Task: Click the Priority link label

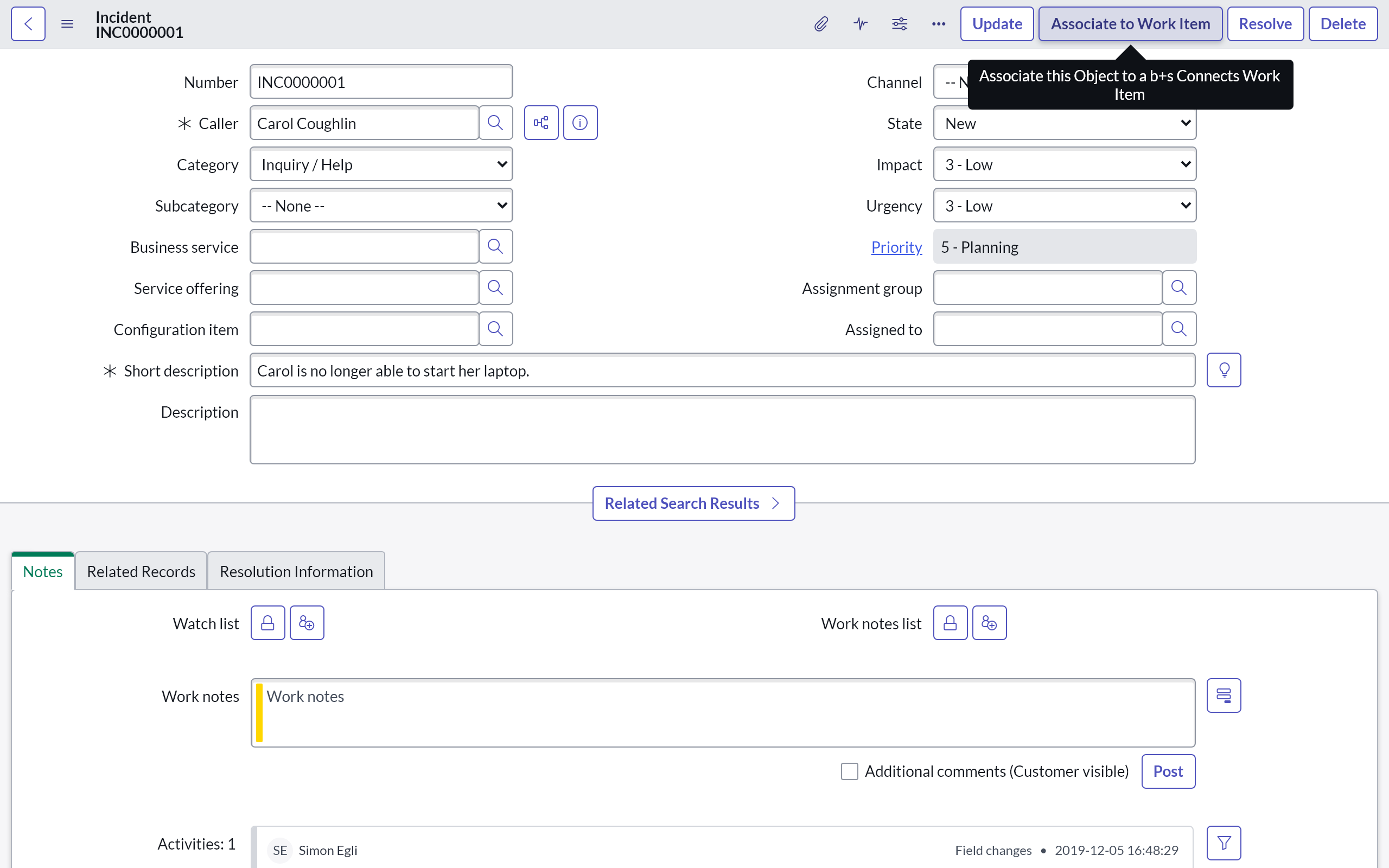Action: [x=896, y=247]
